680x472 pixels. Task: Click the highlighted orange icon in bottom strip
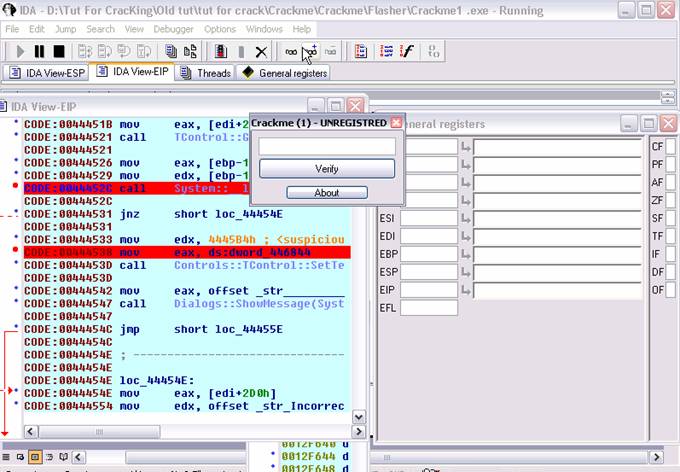[x=35, y=457]
